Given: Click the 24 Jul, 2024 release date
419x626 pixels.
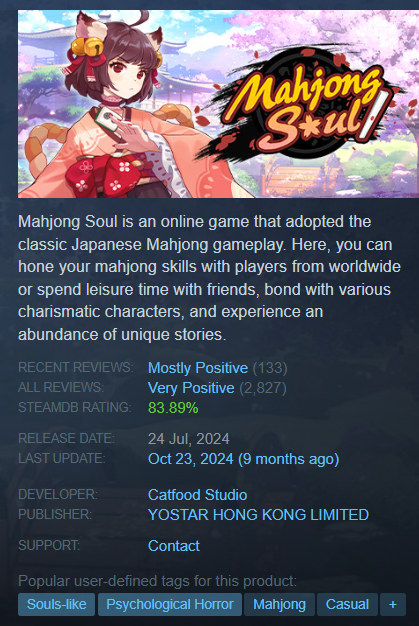Looking at the screenshot, I should pyautogui.click(x=189, y=439).
